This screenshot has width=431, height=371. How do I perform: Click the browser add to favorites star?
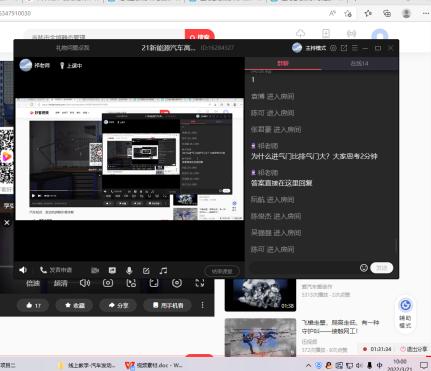(x=348, y=13)
